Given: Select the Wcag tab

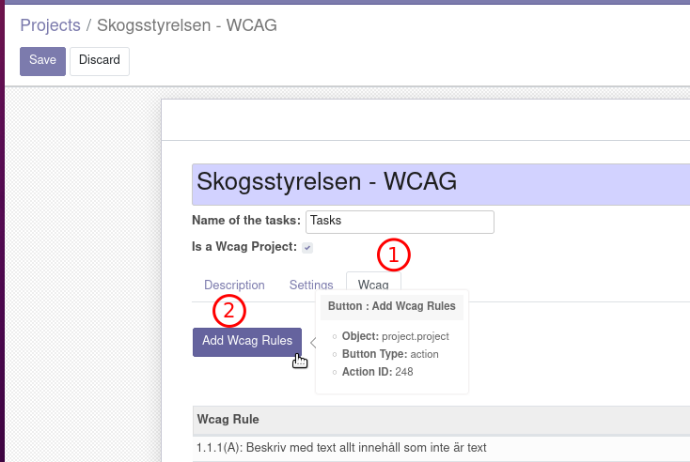Looking at the screenshot, I should 373,285.
